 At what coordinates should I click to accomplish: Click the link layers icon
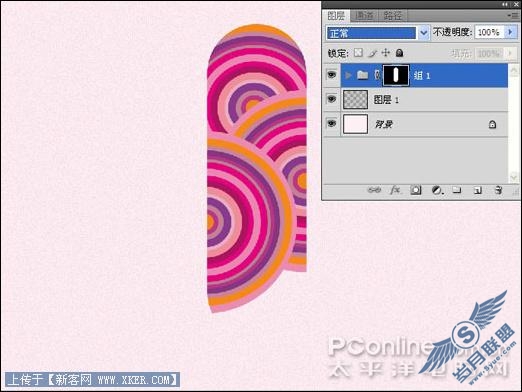pyautogui.click(x=374, y=190)
